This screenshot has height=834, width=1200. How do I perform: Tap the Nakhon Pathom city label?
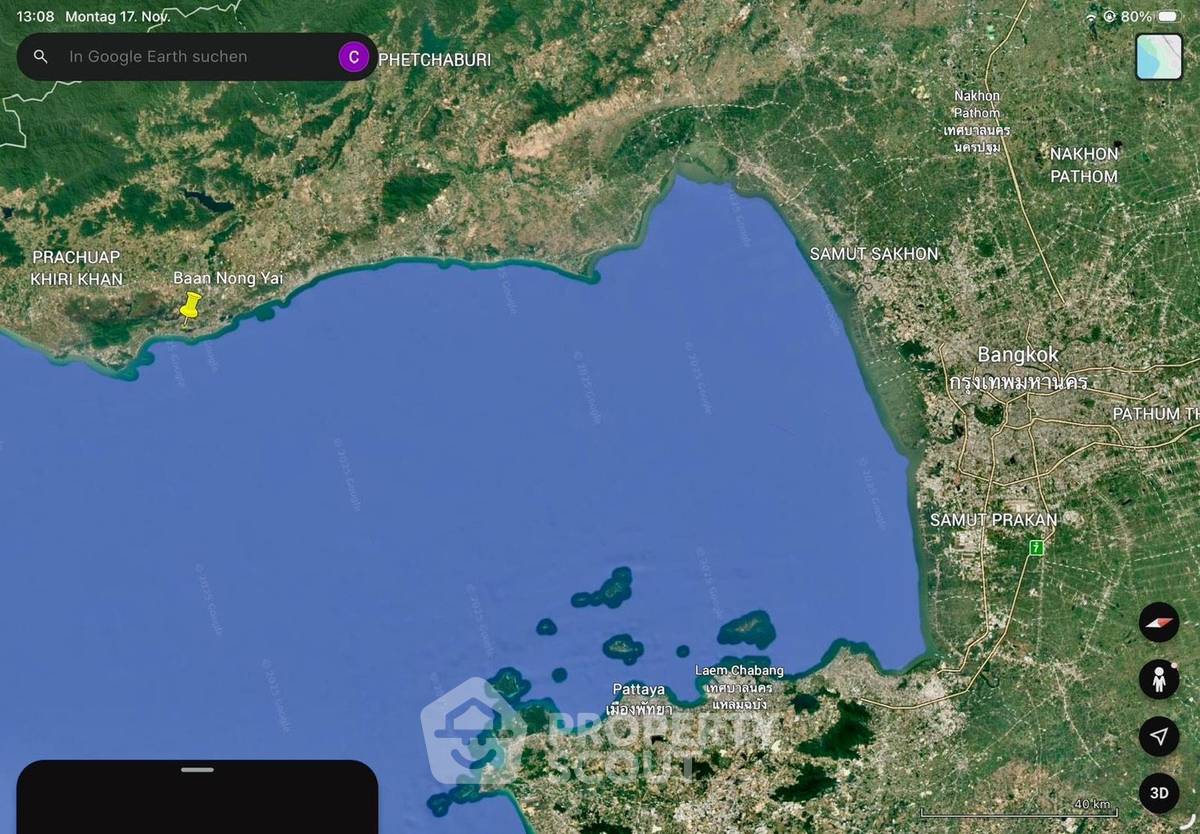coord(976,104)
